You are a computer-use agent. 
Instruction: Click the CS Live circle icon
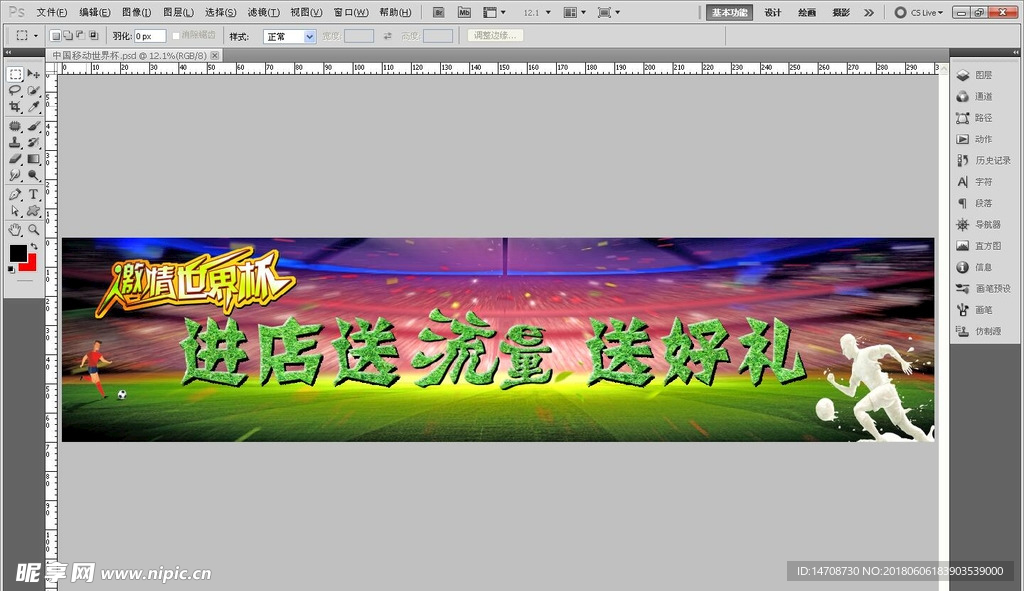[900, 12]
